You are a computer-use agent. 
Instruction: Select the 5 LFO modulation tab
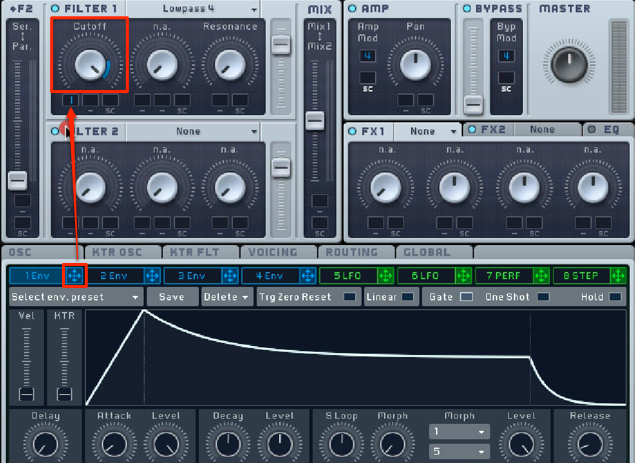pyautogui.click(x=348, y=276)
